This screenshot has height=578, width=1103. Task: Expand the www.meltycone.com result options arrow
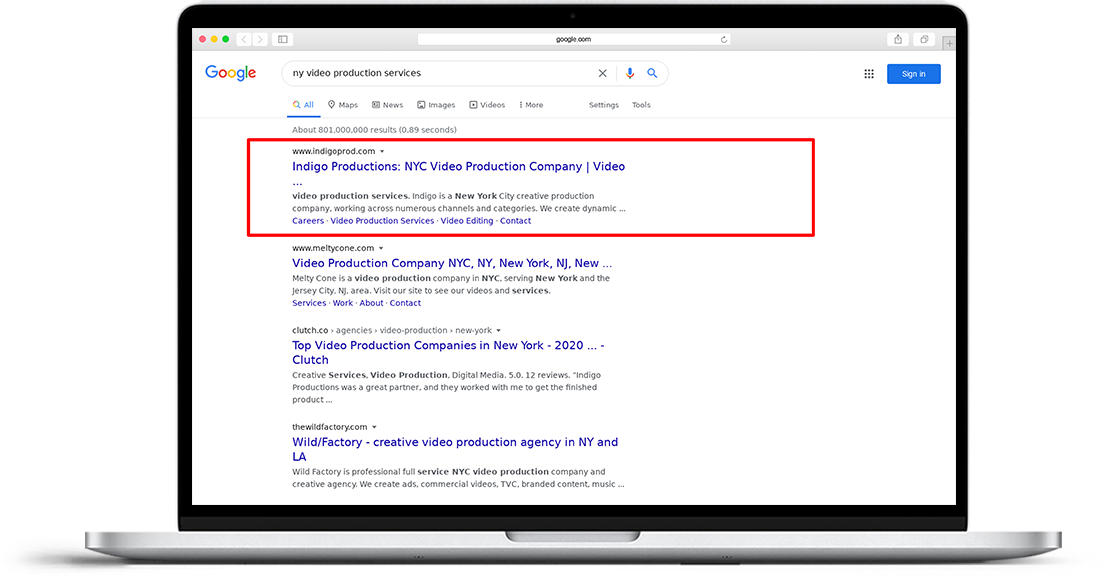tap(381, 248)
